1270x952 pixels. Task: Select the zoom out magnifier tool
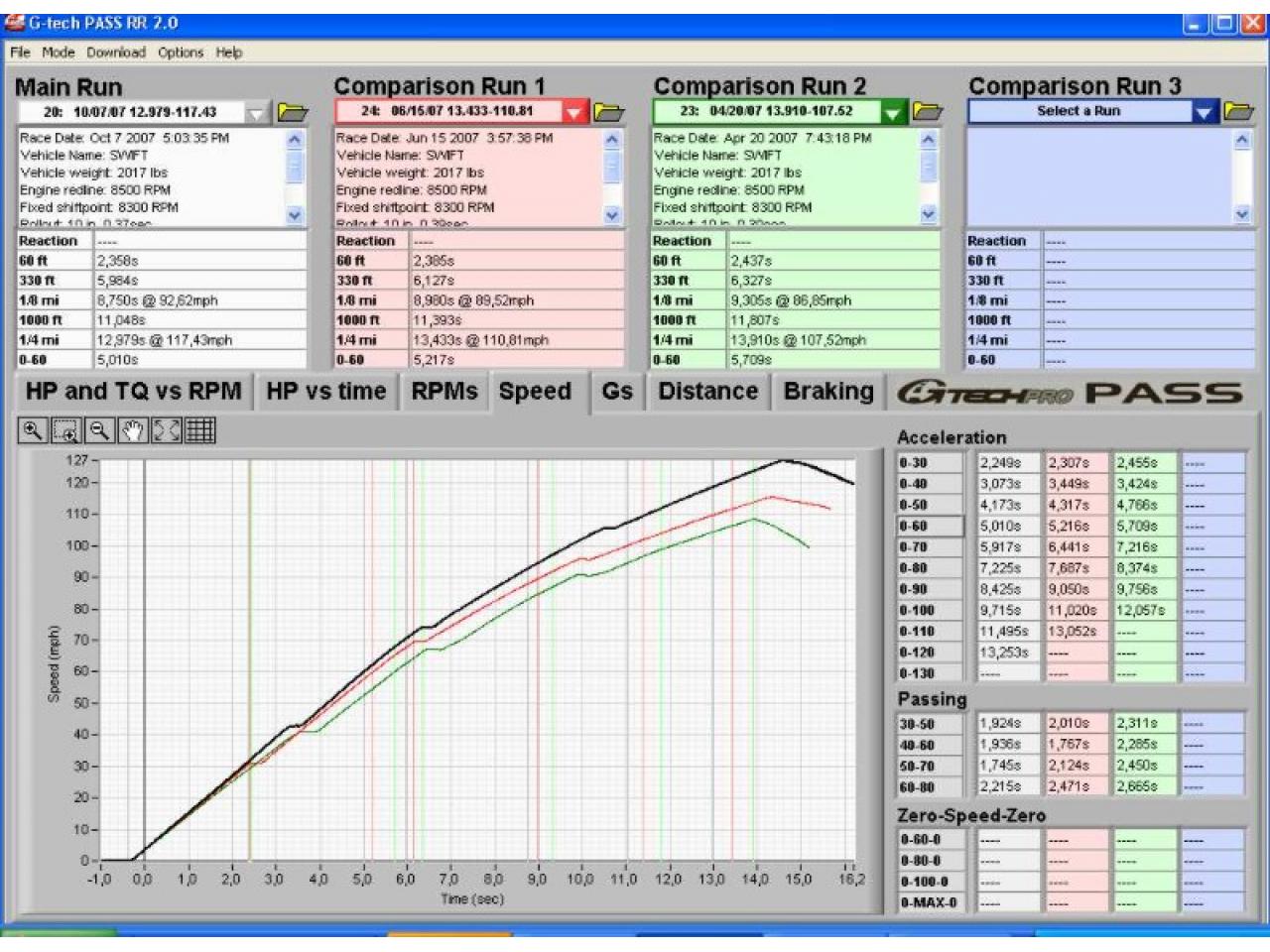tap(99, 430)
